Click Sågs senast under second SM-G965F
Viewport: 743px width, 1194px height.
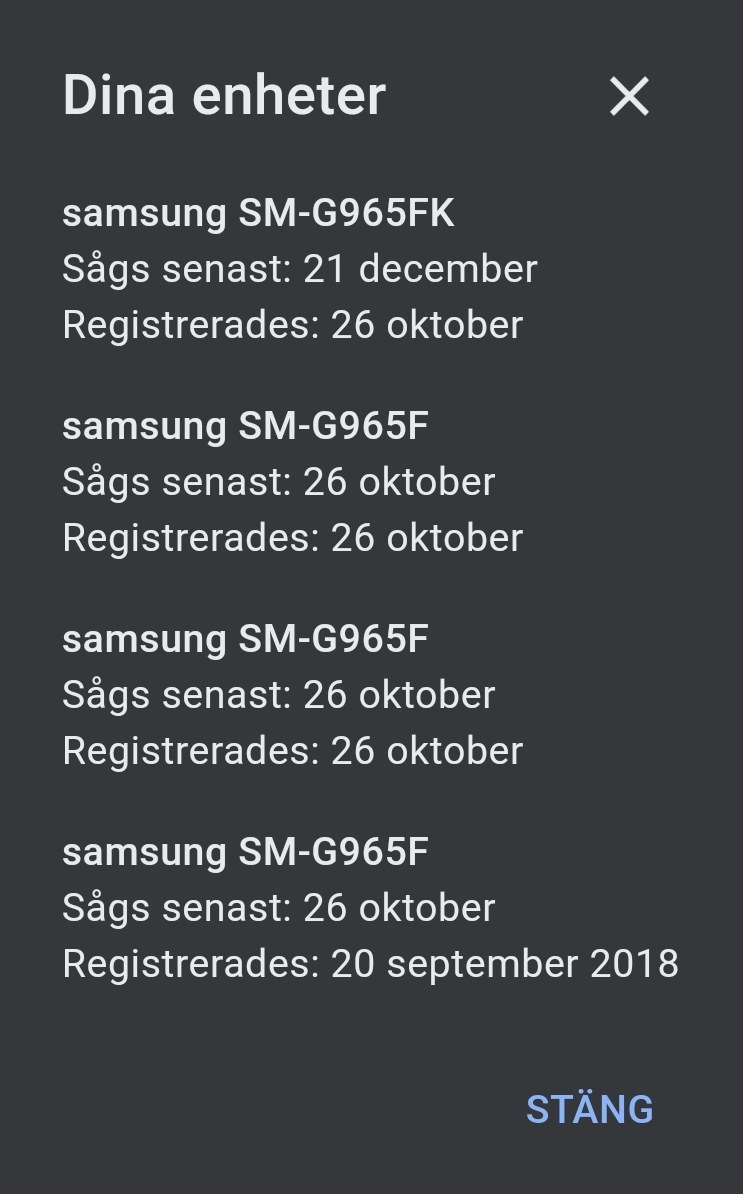pos(278,694)
